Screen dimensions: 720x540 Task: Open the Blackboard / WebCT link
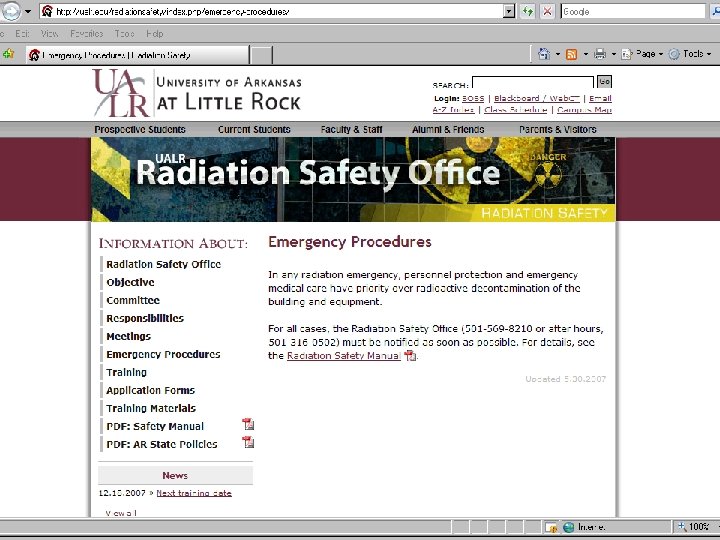(536, 98)
